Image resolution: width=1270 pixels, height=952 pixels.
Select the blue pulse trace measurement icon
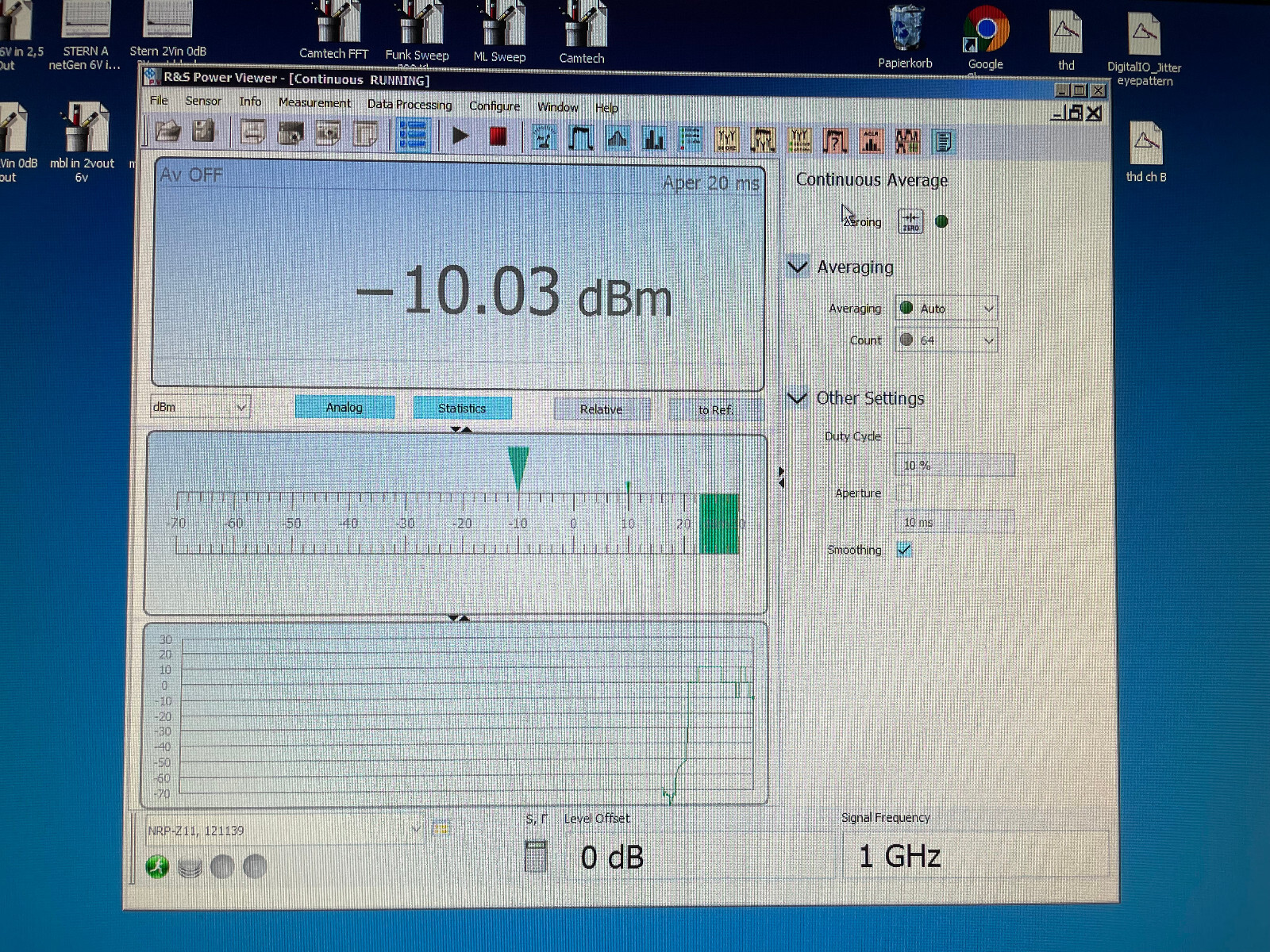pos(581,139)
